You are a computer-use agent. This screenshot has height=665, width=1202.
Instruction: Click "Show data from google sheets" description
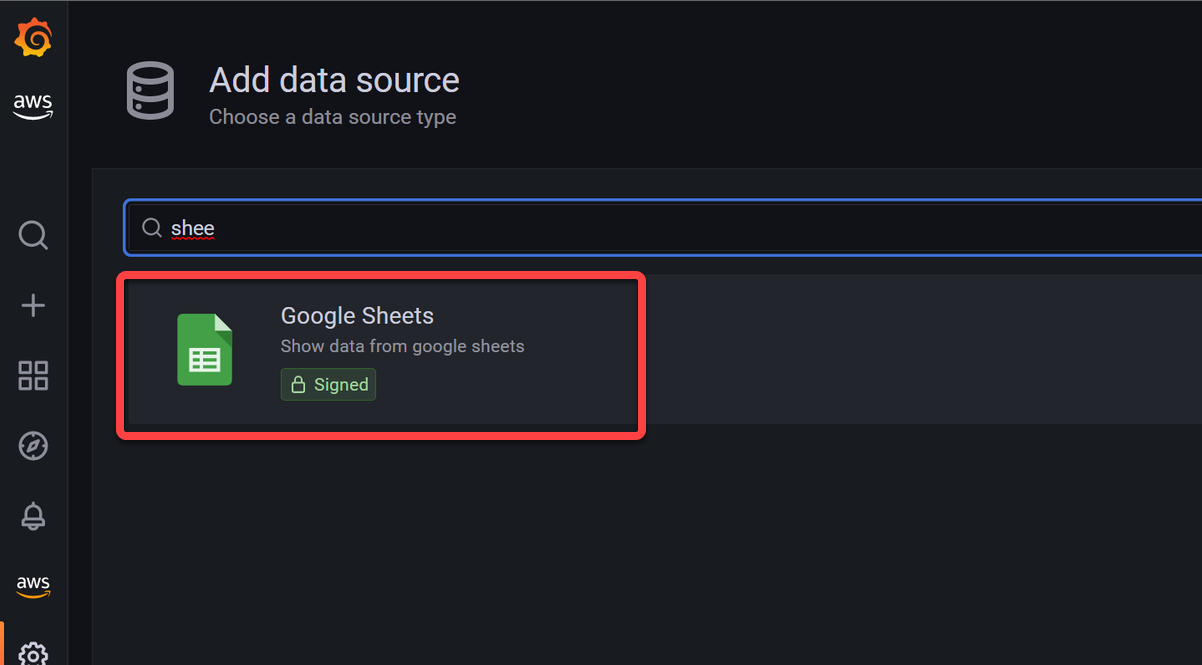402,346
